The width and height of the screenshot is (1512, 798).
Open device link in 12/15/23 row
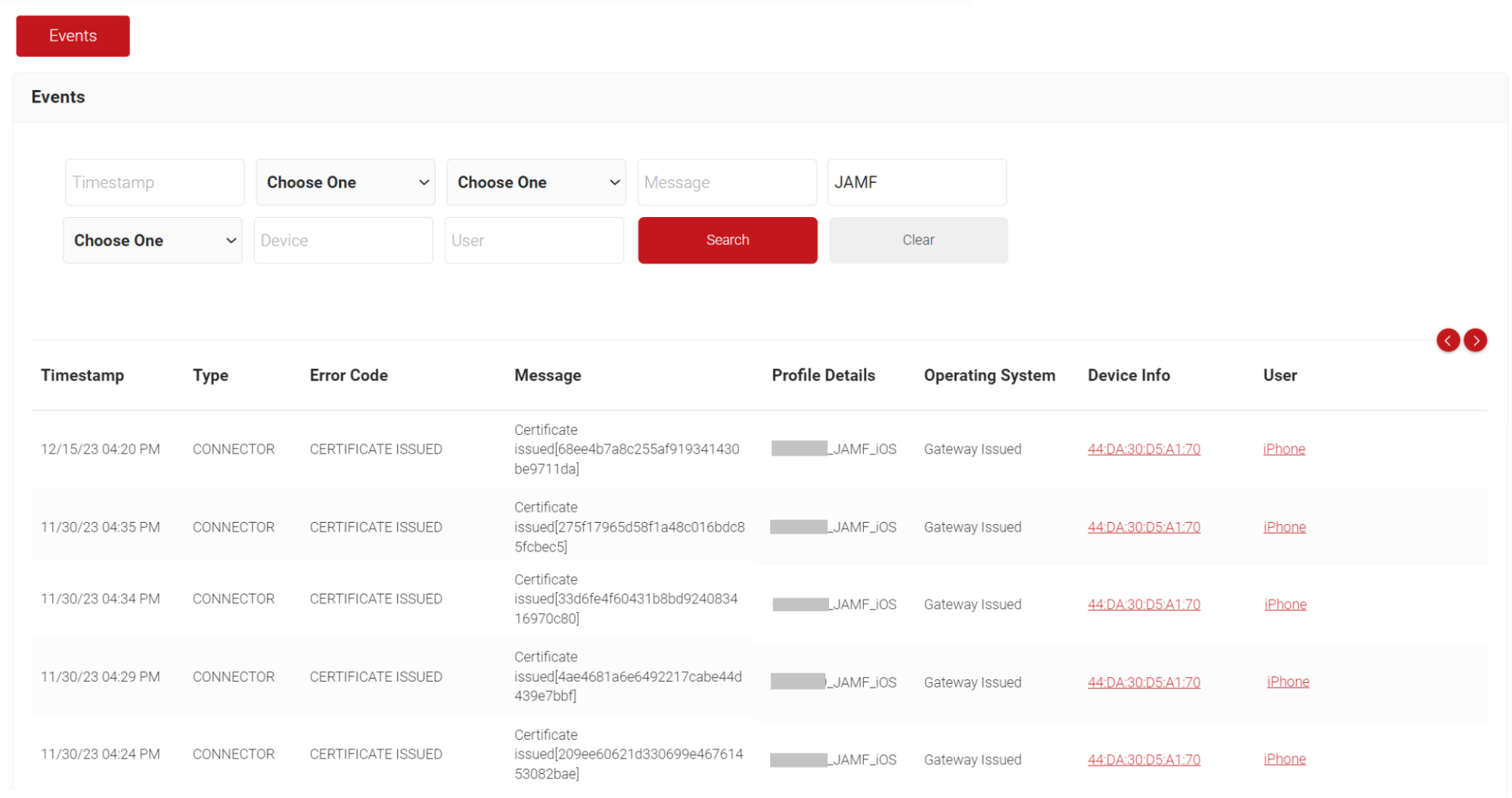pos(1144,449)
